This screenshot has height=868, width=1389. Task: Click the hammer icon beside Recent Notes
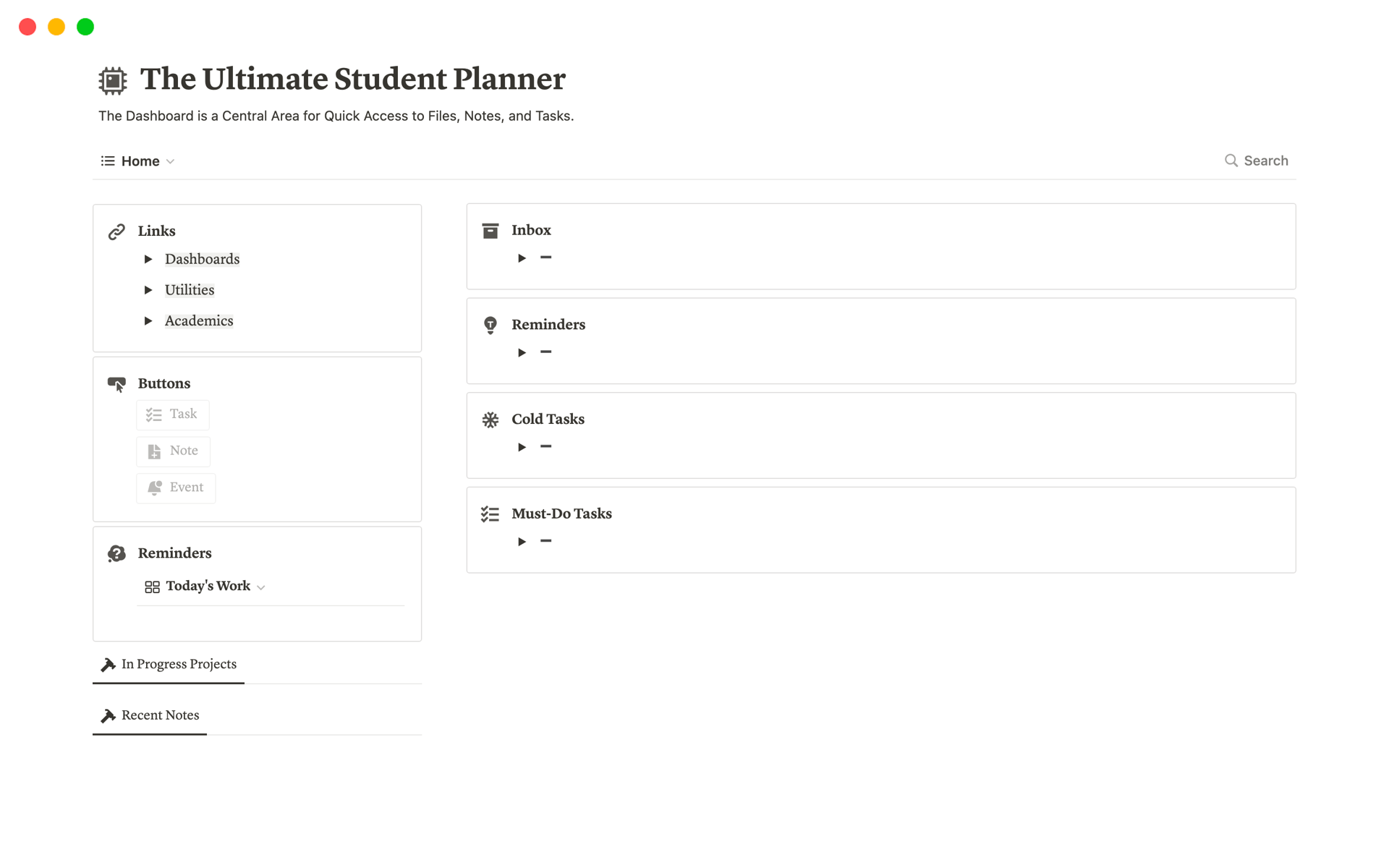[x=108, y=715]
